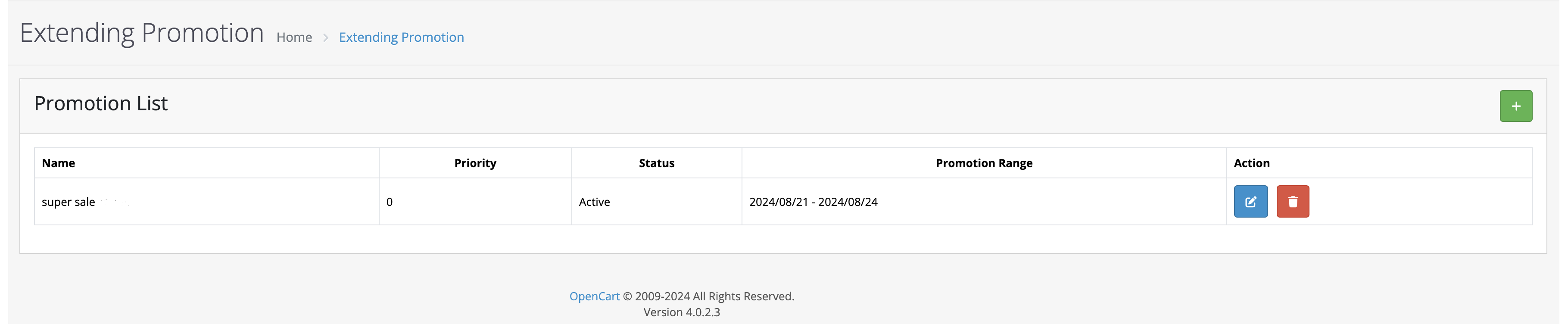Visit the OpenCart footer link
Viewport: 1568px width, 324px height.
594,296
